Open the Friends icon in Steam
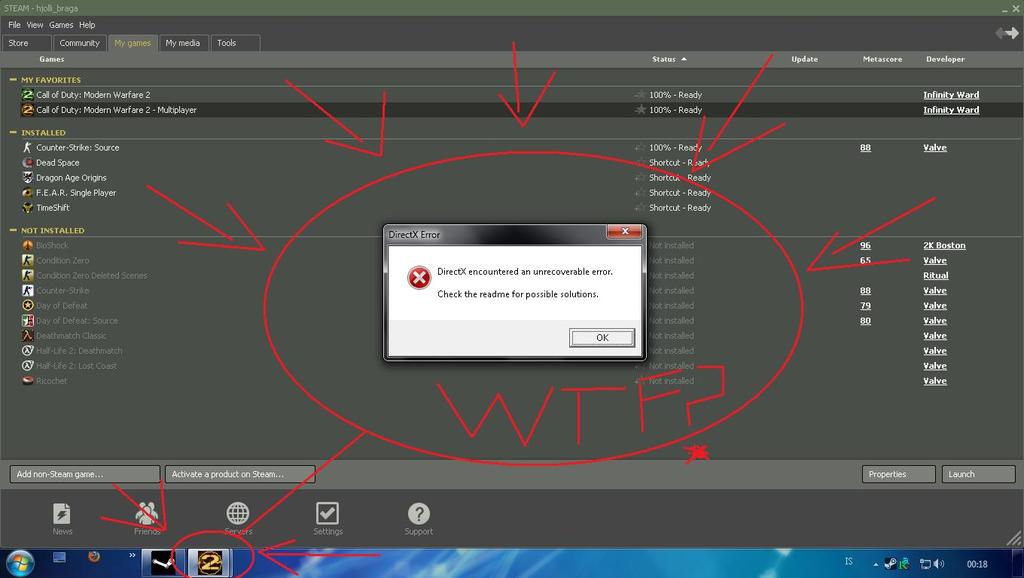The image size is (1024, 578). 147,513
